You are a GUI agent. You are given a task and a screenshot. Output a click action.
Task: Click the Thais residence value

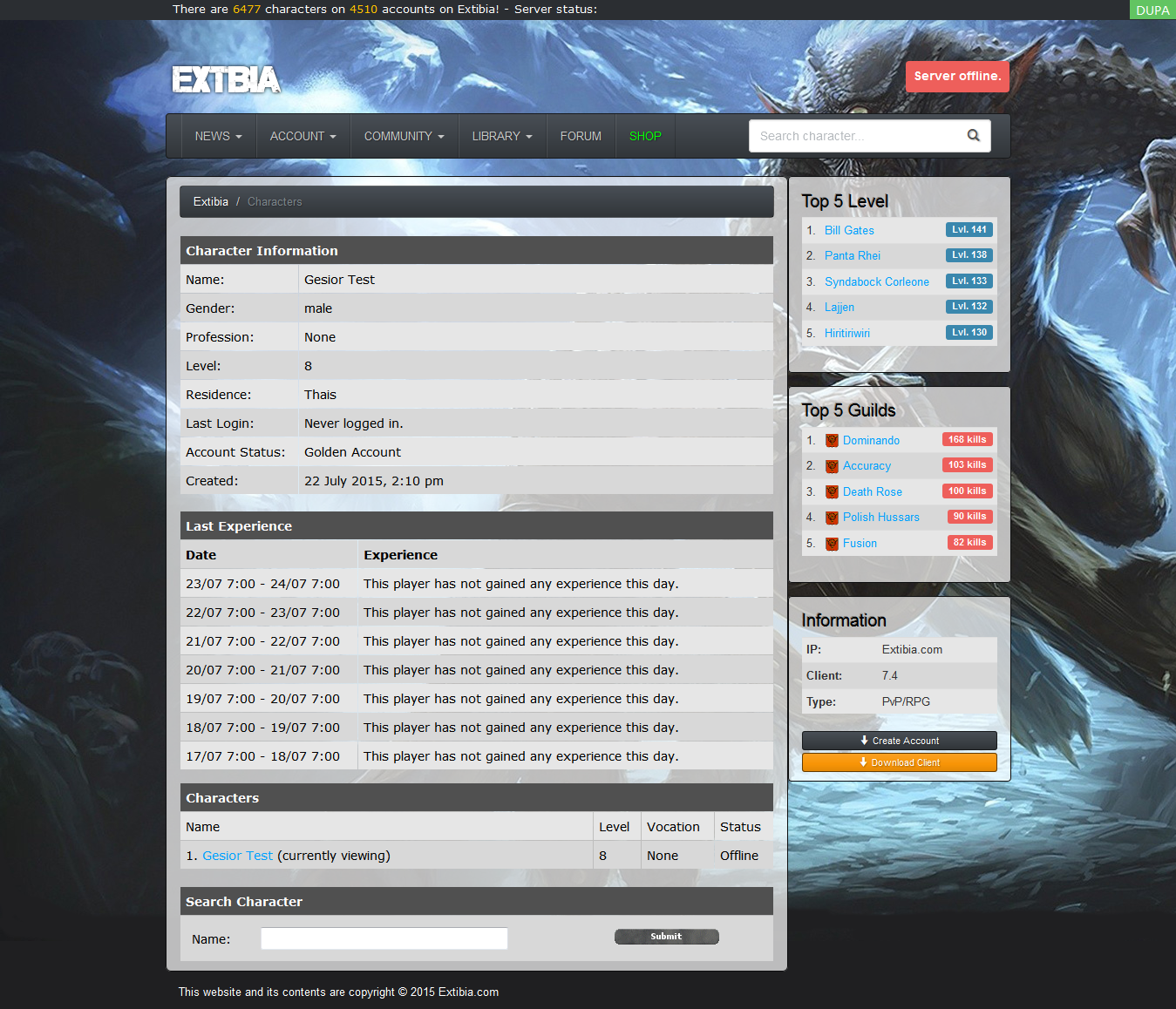coord(320,395)
